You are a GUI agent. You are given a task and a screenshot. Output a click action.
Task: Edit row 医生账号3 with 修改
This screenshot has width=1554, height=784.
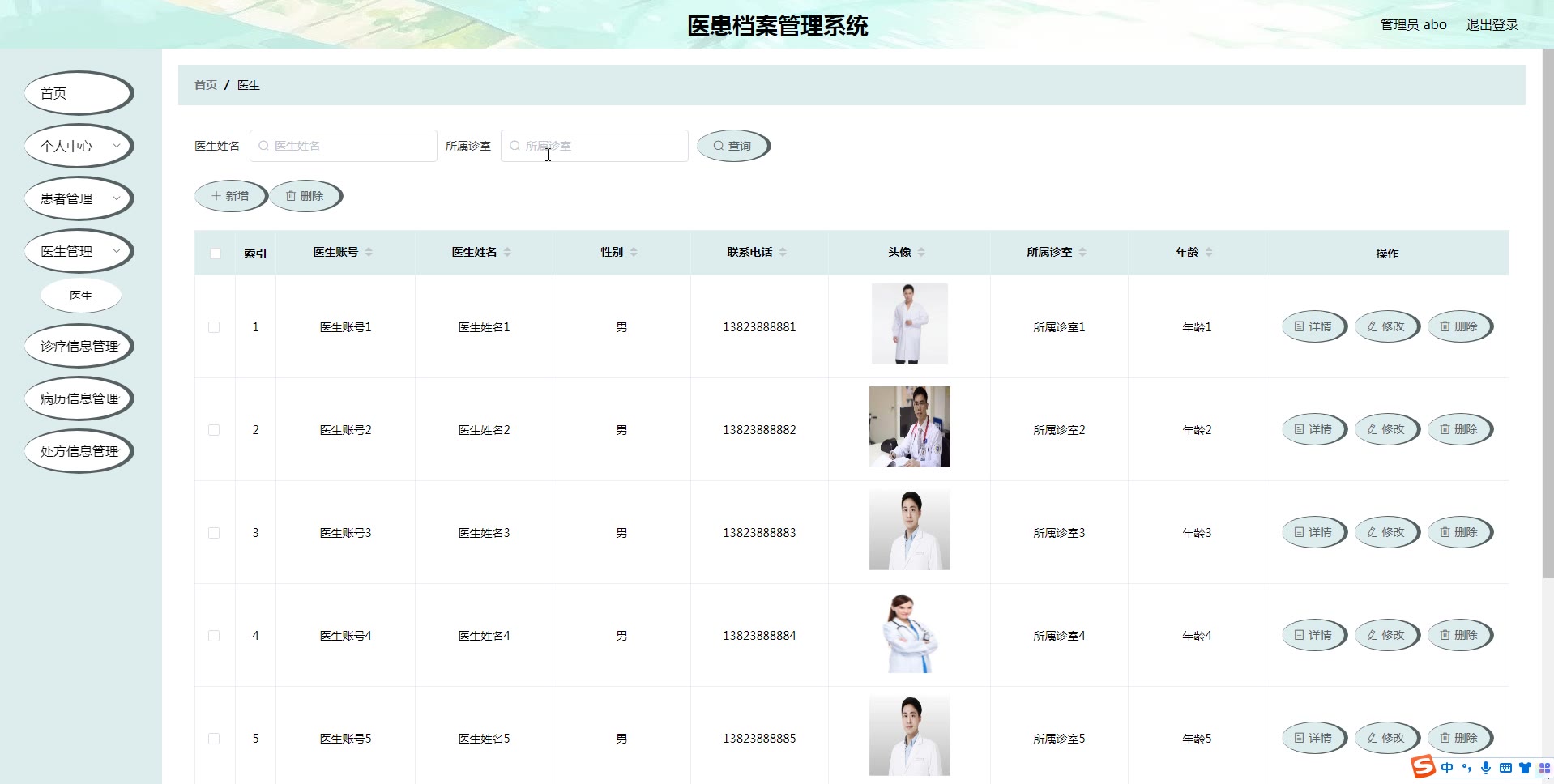pyautogui.click(x=1386, y=532)
